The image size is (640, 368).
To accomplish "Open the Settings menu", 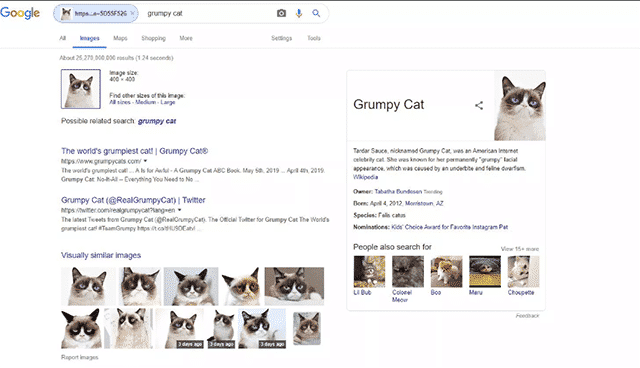I will 282,38.
